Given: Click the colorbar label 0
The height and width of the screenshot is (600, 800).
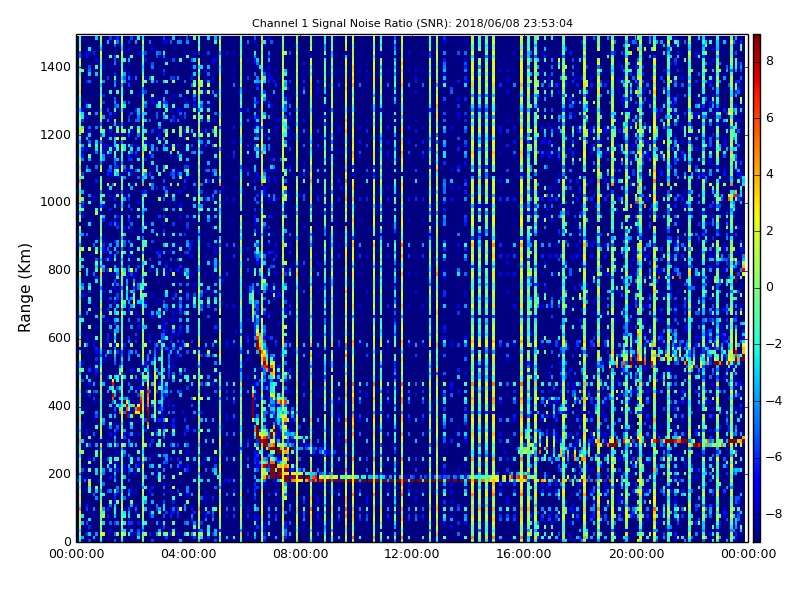Looking at the screenshot, I should (770, 287).
